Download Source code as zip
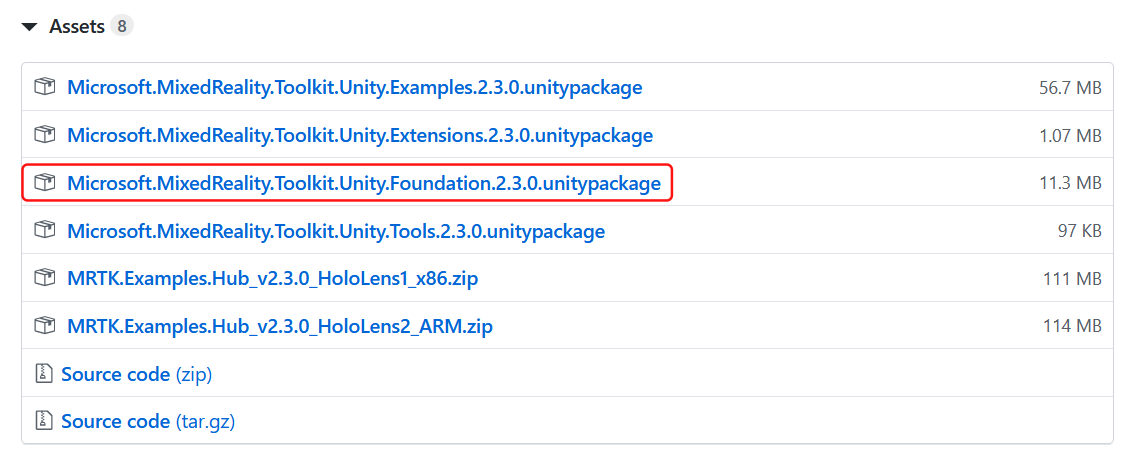The width and height of the screenshot is (1130, 455). pos(136,374)
